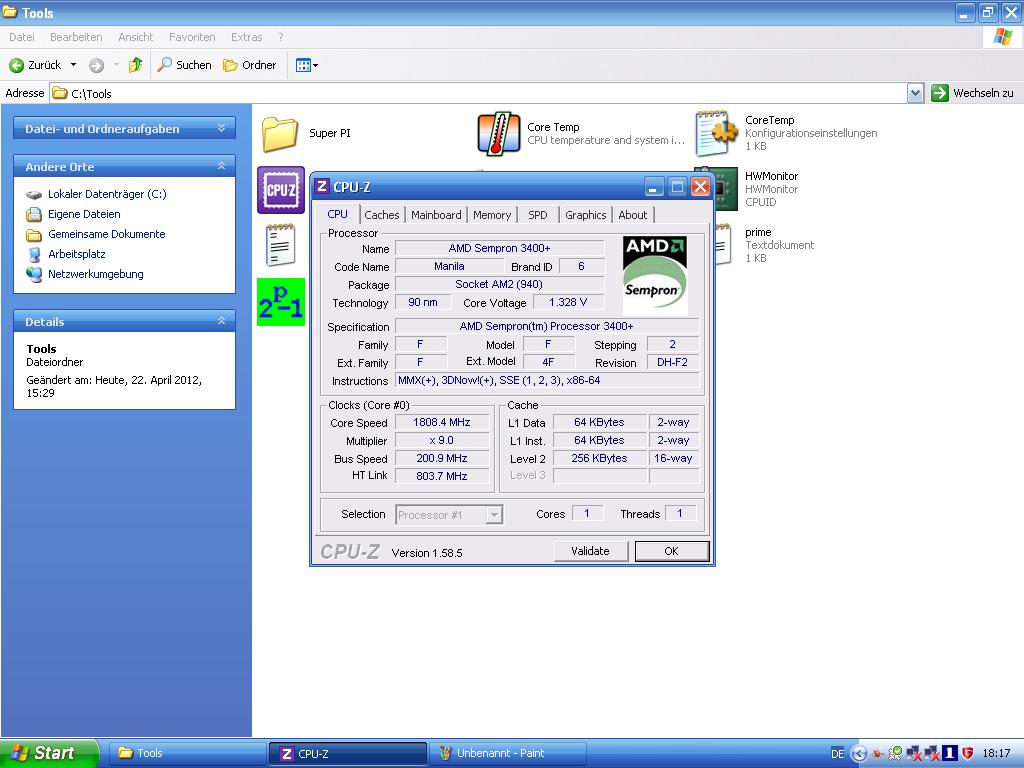The image size is (1024, 768).
Task: Go up one folder level icon
Action: pyautogui.click(x=135, y=65)
